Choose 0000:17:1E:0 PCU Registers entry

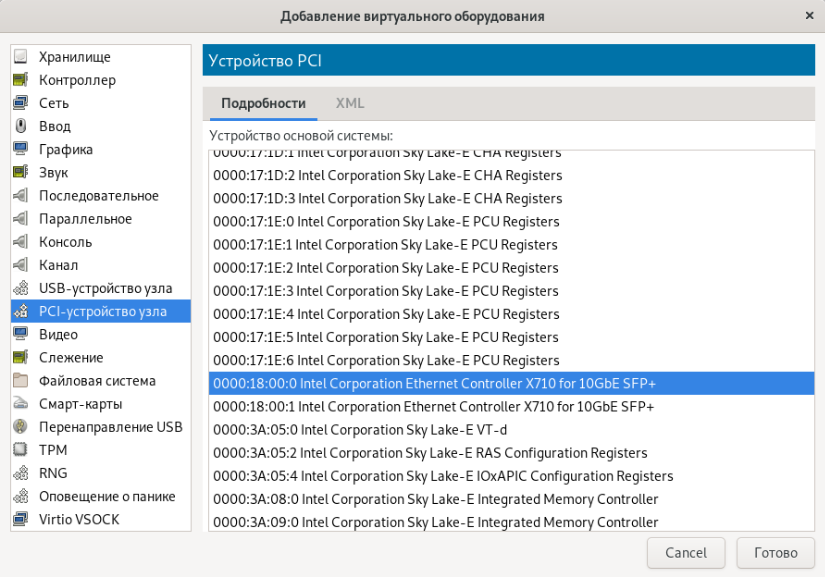coord(386,222)
